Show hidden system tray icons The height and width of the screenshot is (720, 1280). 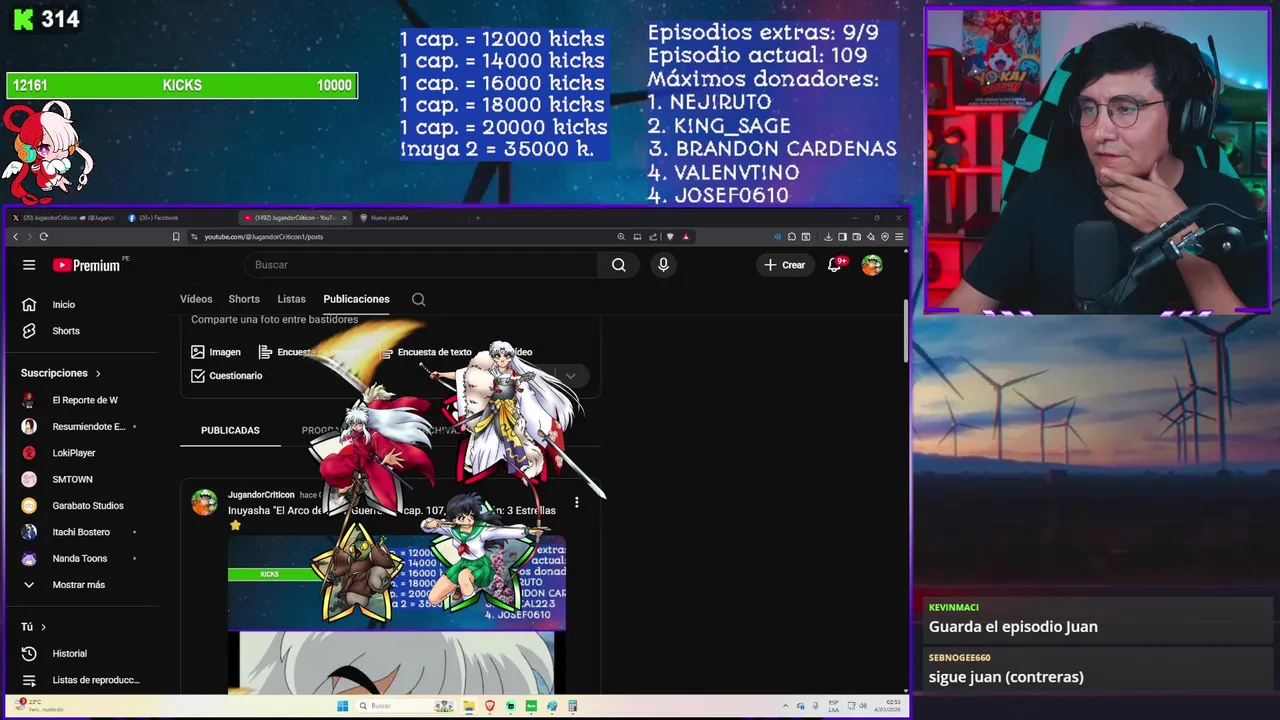click(785, 706)
